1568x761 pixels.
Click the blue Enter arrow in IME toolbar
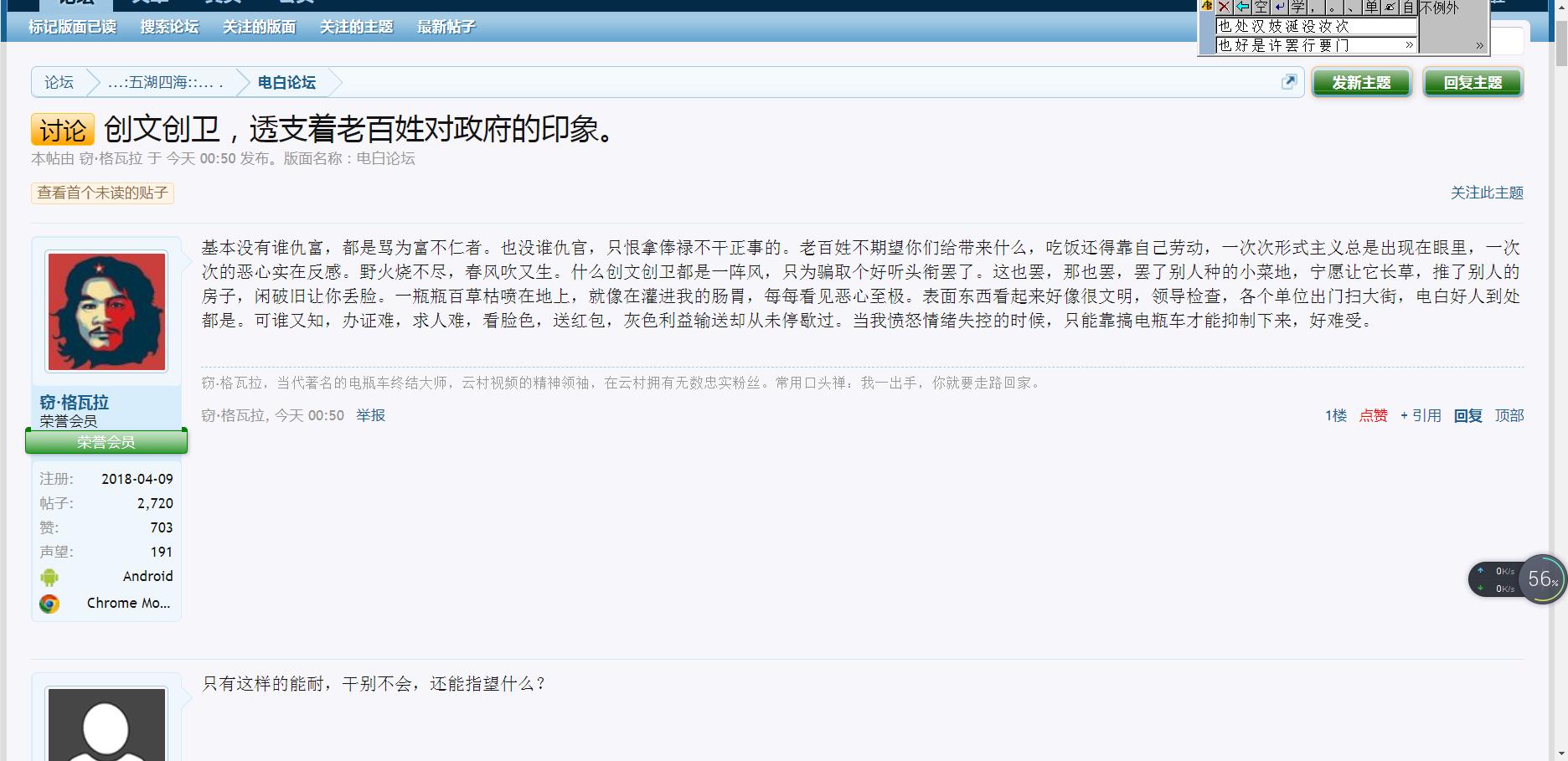(x=1279, y=7)
